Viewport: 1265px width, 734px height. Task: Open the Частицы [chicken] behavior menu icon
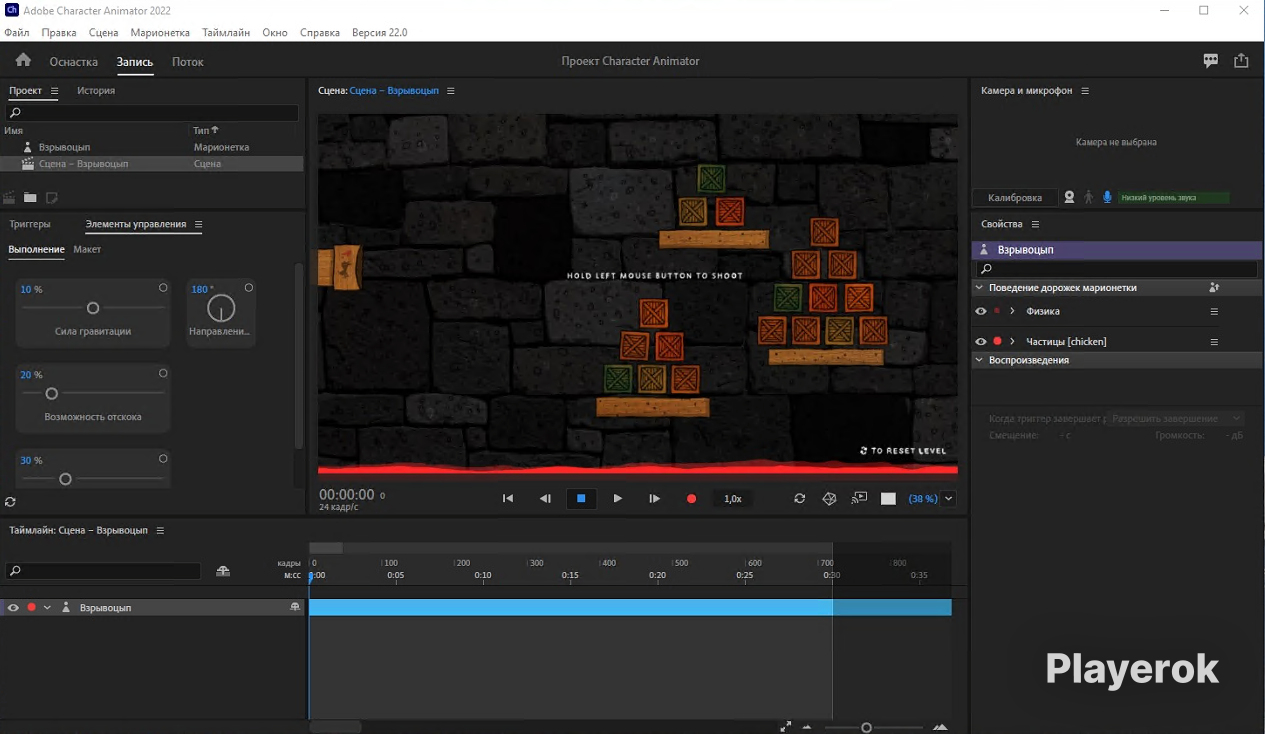1214,342
